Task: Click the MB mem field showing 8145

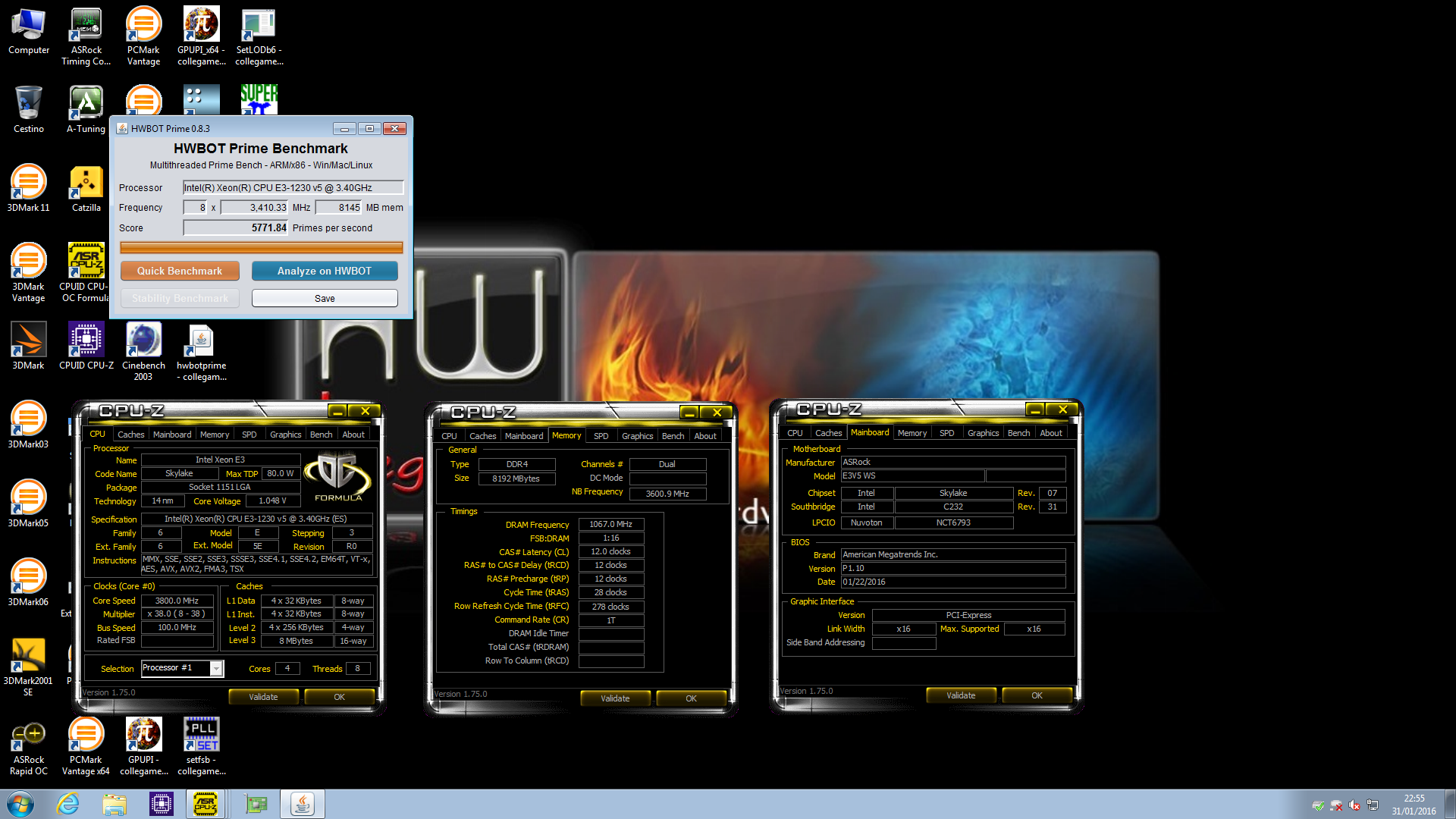Action: [x=338, y=207]
